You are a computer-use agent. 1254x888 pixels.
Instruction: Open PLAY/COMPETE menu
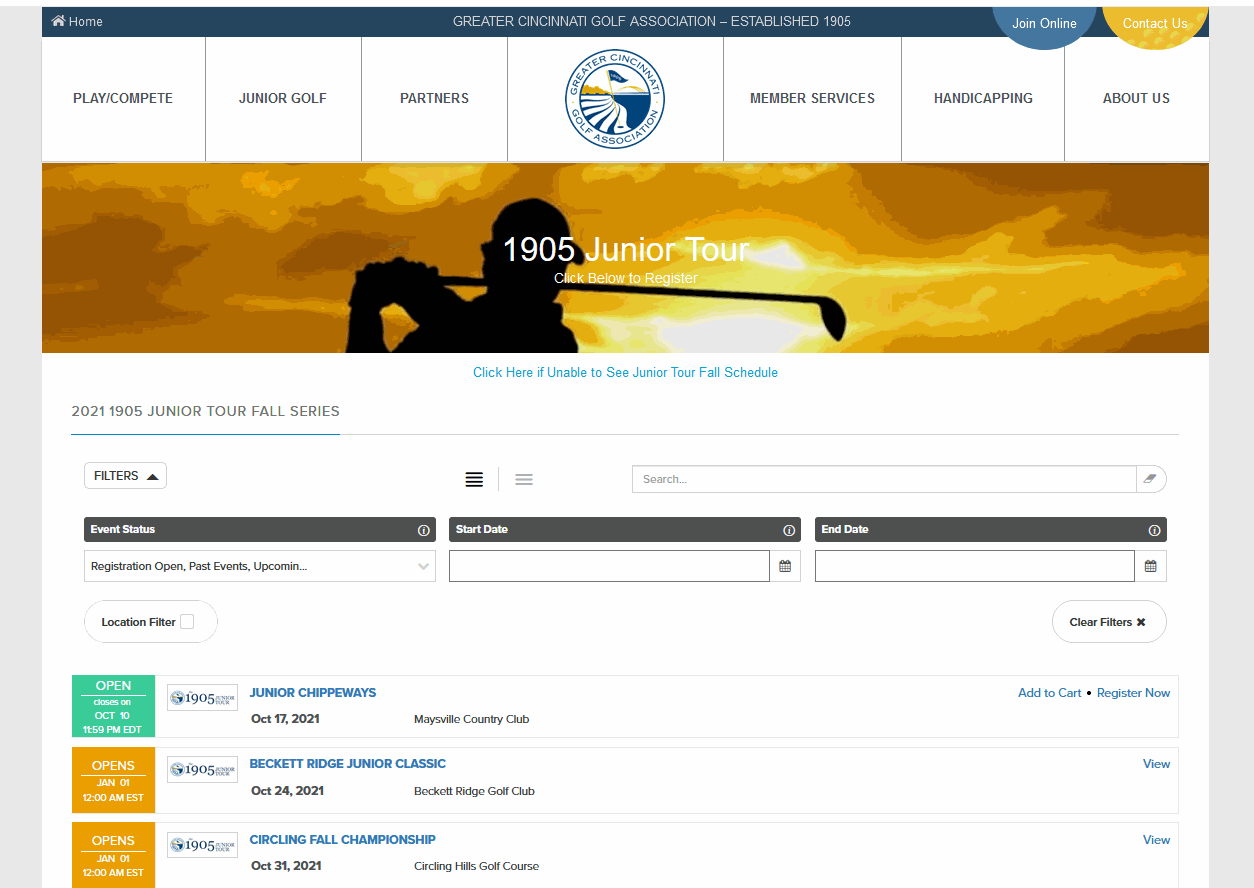(x=123, y=98)
